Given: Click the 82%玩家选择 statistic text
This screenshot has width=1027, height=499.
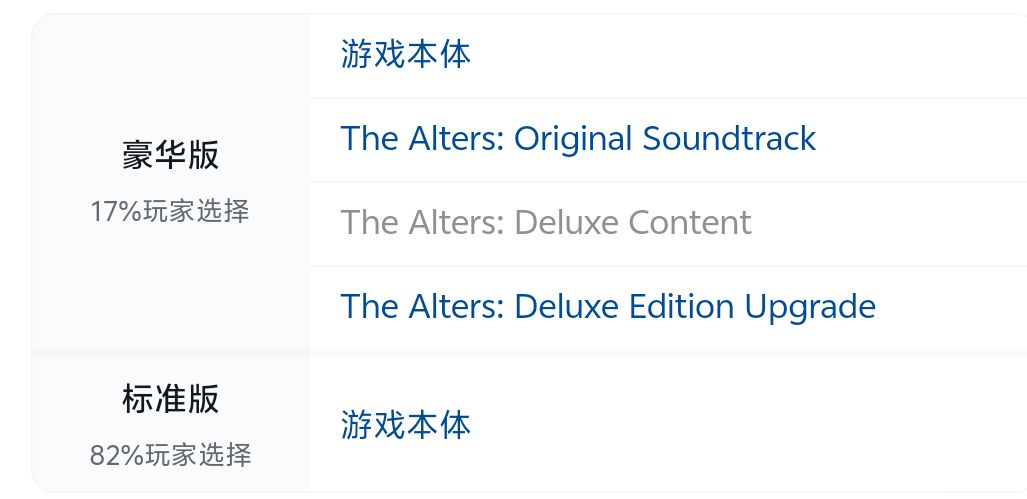Looking at the screenshot, I should 170,456.
